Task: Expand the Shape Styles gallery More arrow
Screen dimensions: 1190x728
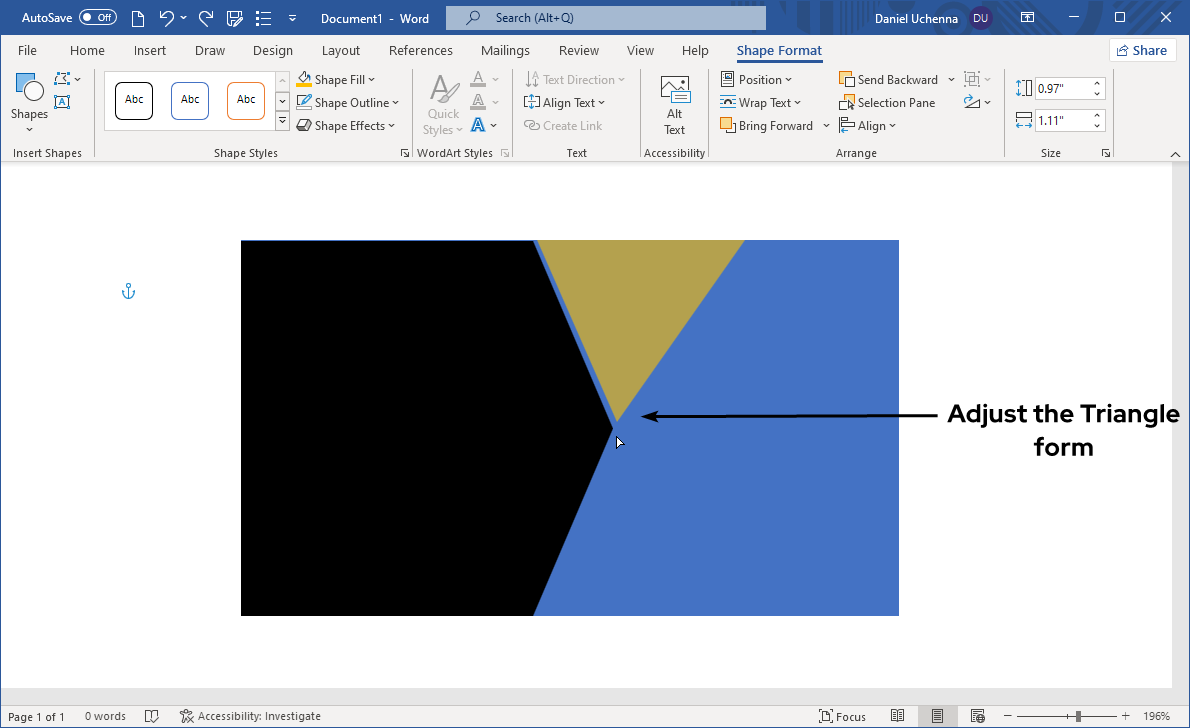Action: click(x=282, y=122)
